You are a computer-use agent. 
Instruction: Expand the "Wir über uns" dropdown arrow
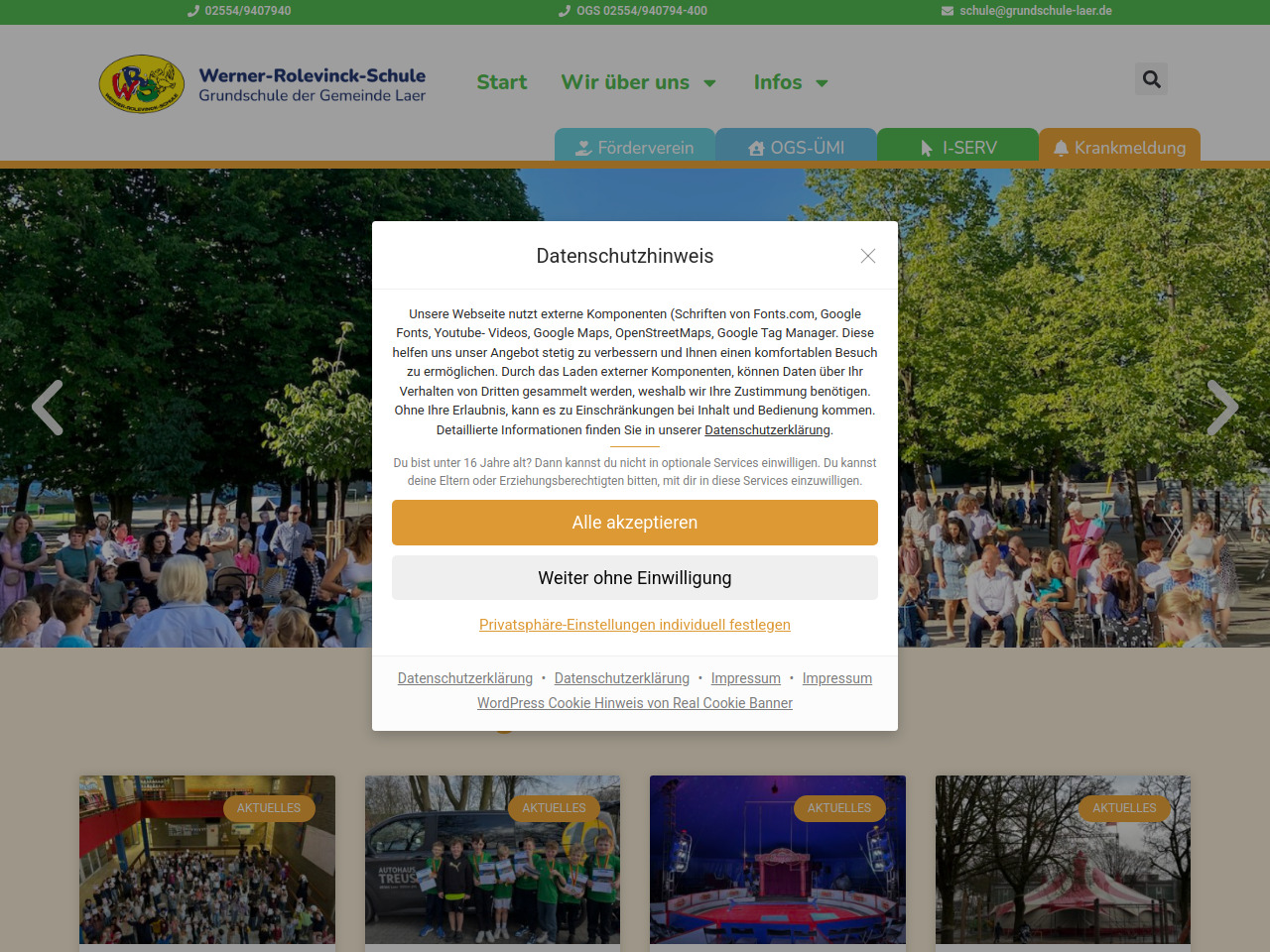(710, 83)
